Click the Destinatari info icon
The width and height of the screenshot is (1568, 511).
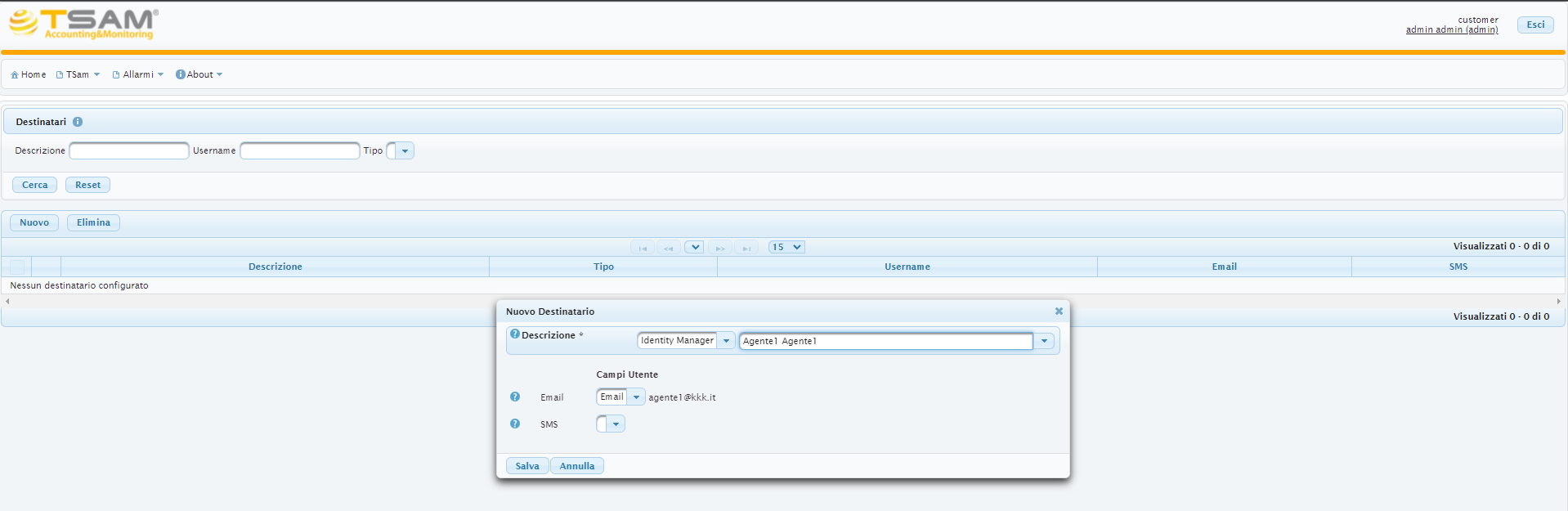click(78, 122)
